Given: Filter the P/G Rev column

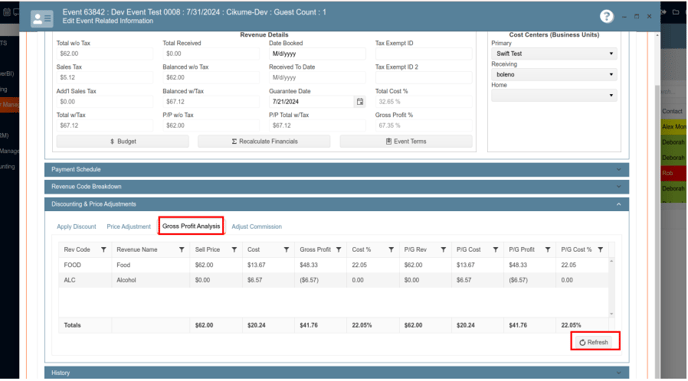Looking at the screenshot, I should (x=443, y=250).
